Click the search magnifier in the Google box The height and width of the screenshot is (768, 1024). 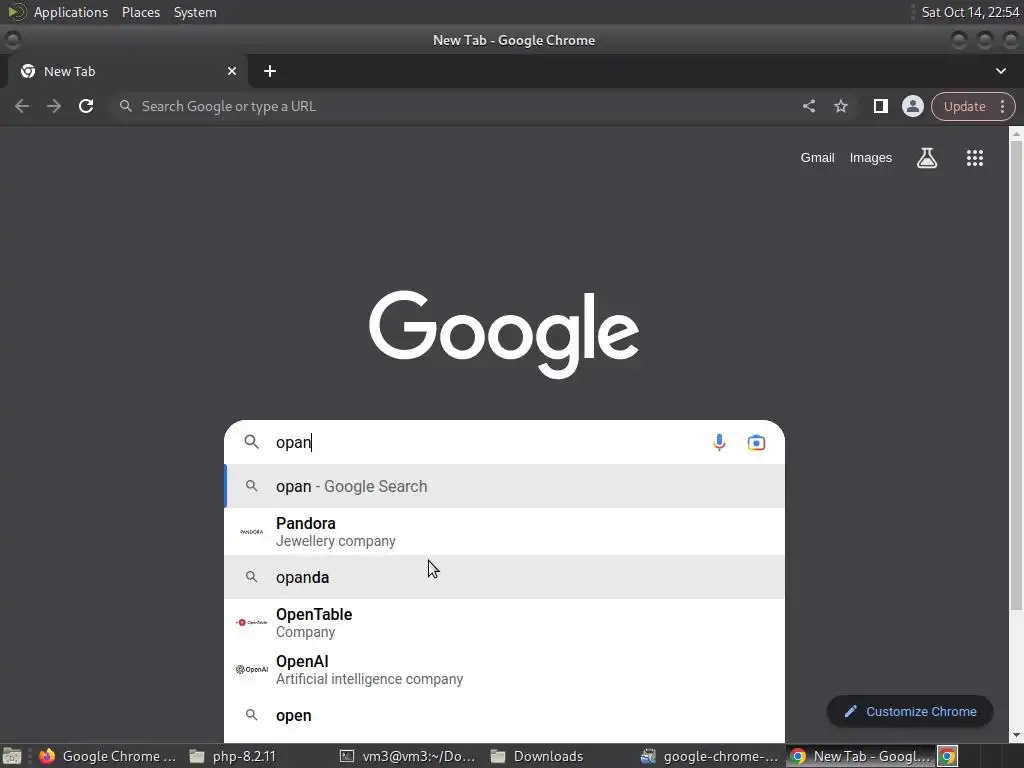click(x=251, y=442)
